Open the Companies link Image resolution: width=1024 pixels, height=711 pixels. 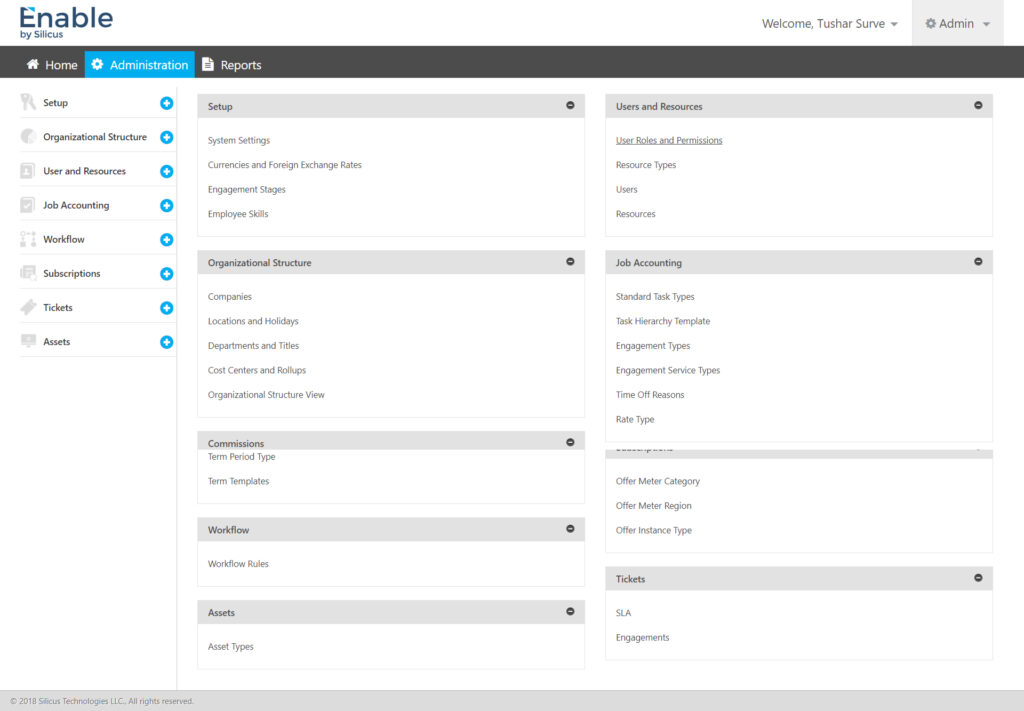coord(229,296)
